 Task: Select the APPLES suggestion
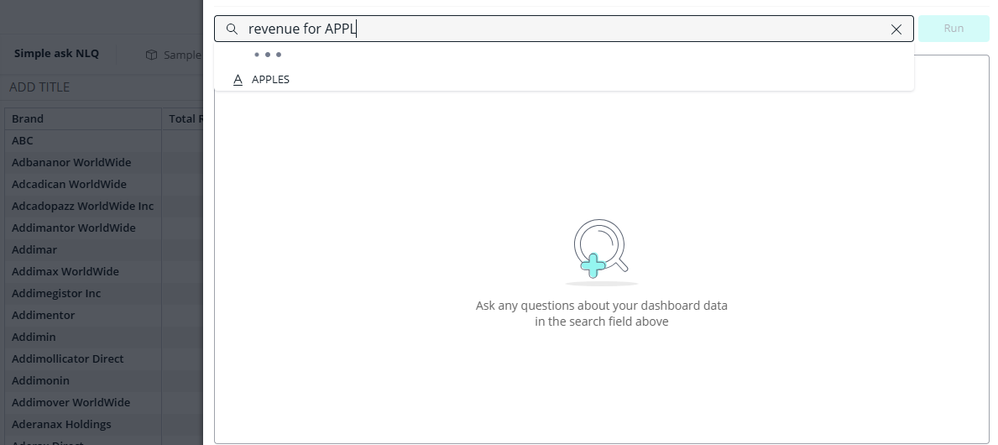[271, 79]
